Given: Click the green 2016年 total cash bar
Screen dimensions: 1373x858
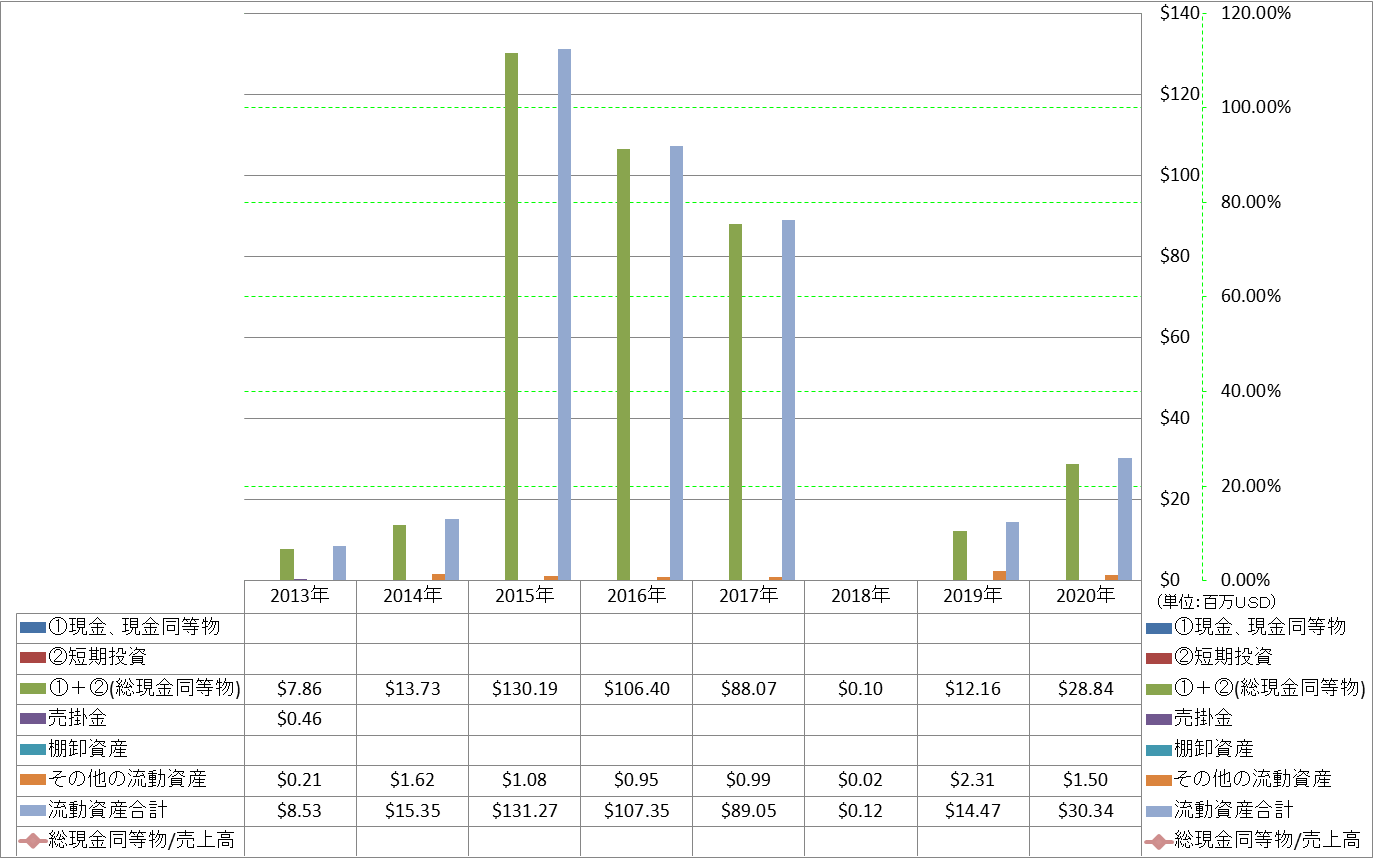Looking at the screenshot, I should coord(624,364).
